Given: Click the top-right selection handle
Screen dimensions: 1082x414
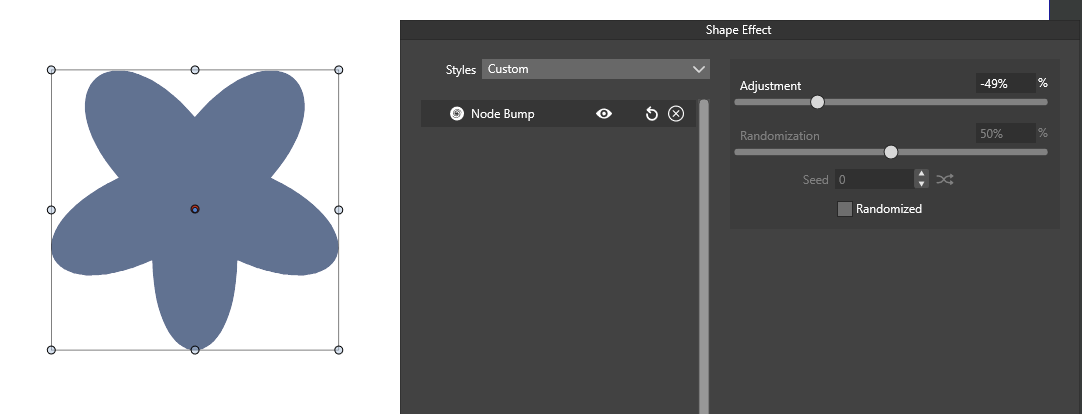Looking at the screenshot, I should pyautogui.click(x=339, y=70).
